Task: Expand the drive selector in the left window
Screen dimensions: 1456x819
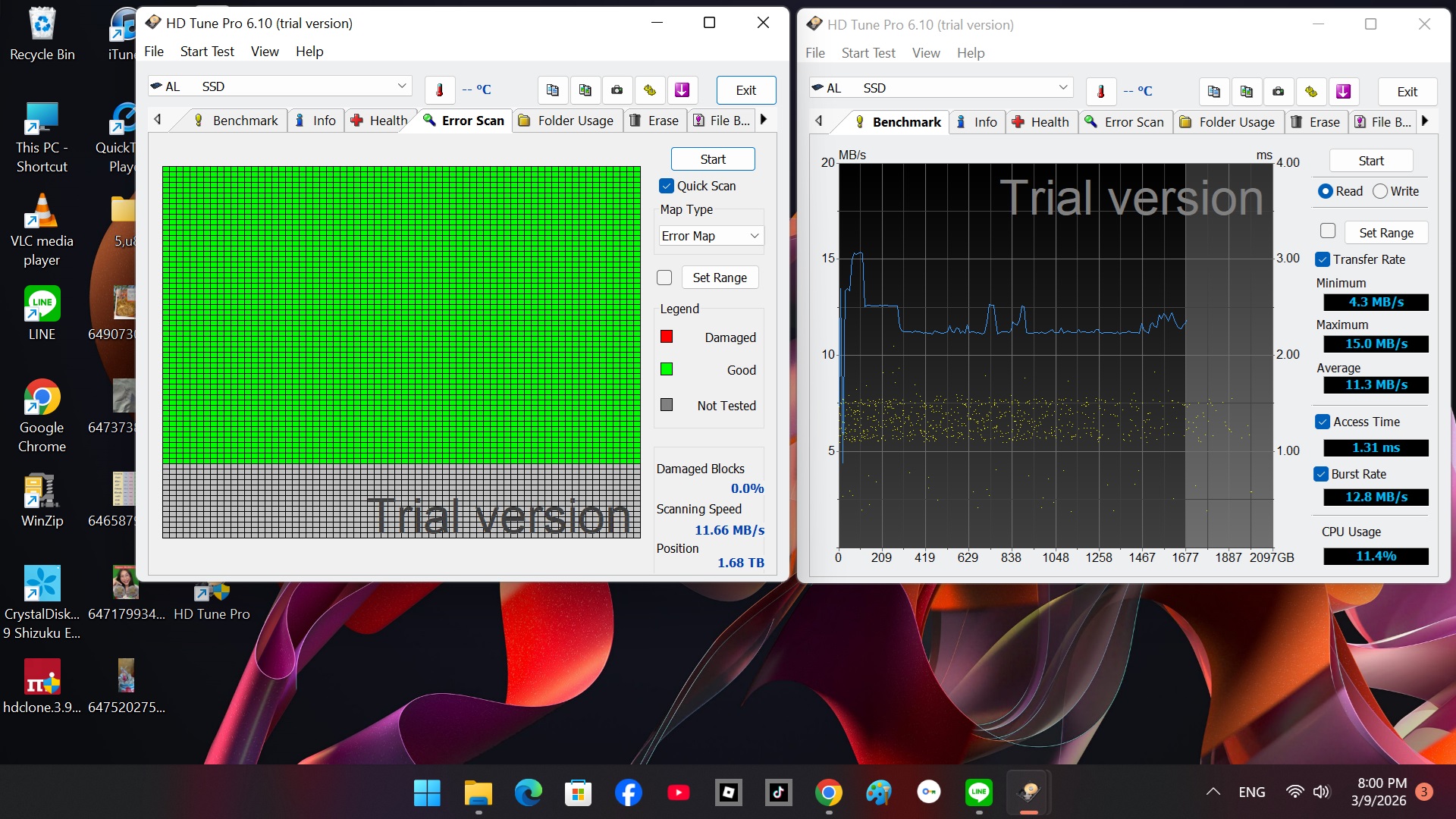Action: [401, 86]
